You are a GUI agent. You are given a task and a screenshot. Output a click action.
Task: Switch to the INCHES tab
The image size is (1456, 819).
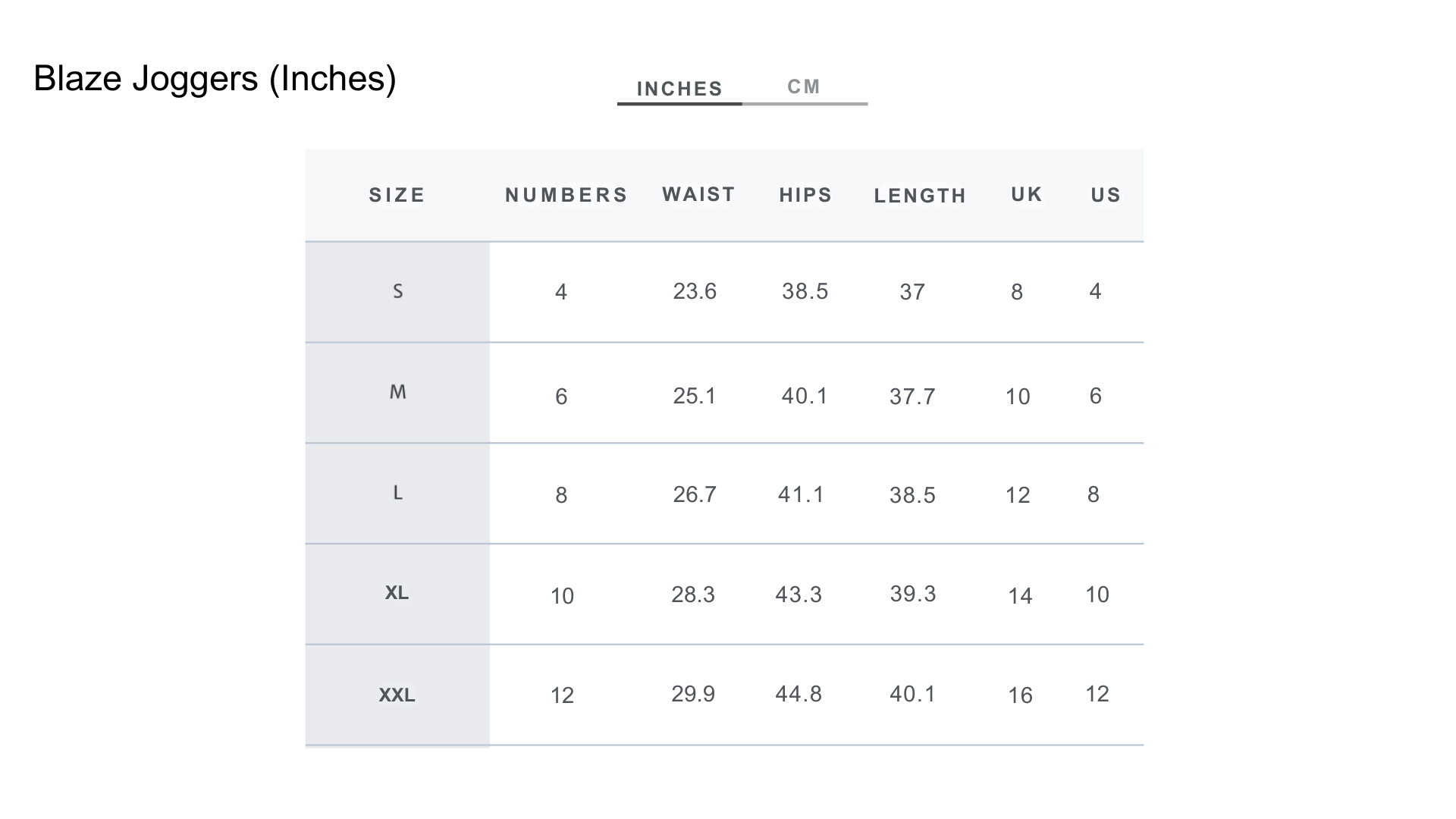click(x=679, y=89)
